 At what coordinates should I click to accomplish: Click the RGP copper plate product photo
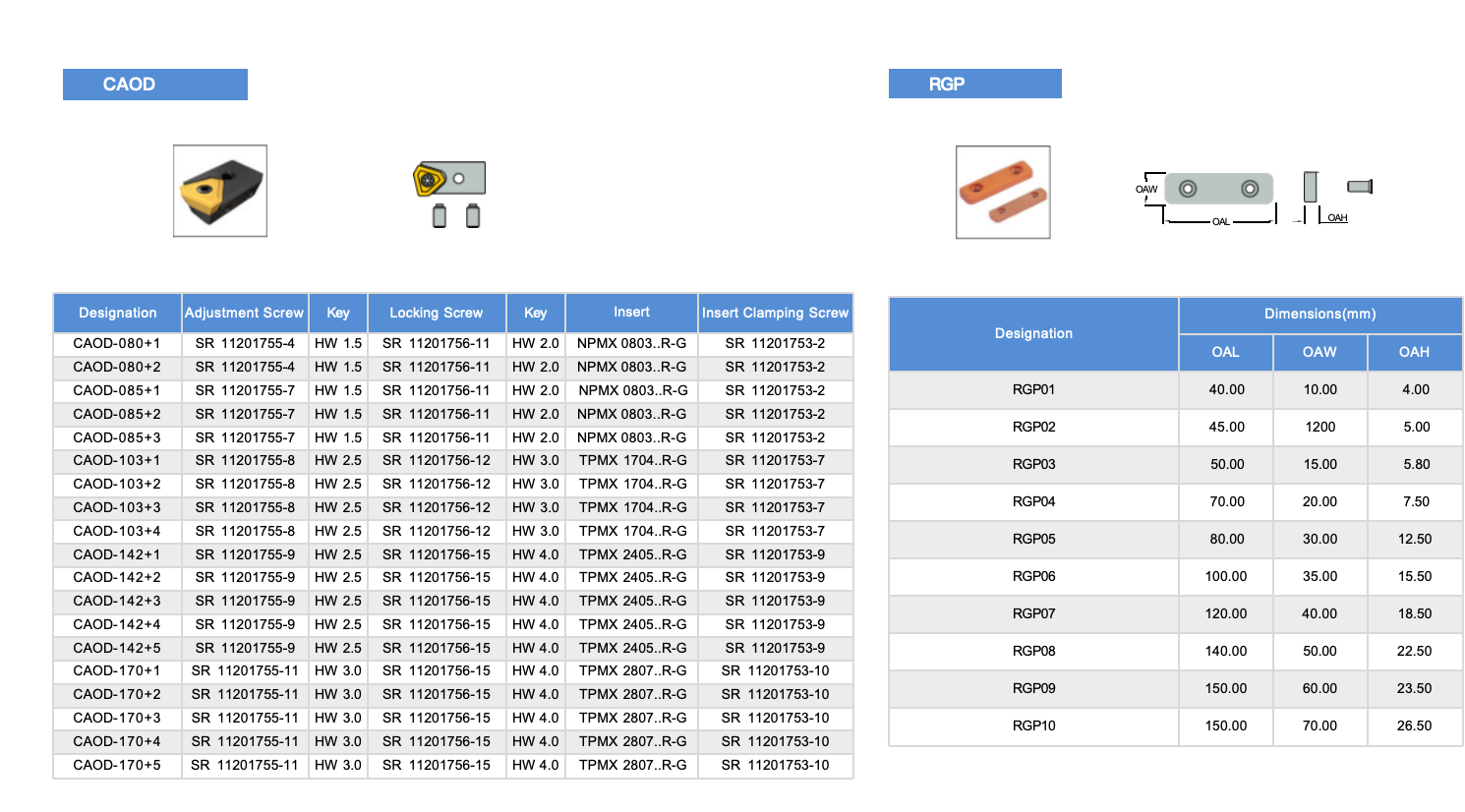1003,192
